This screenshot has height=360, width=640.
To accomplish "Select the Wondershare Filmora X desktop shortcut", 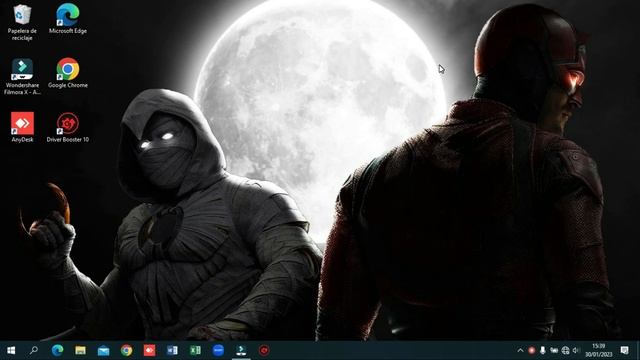I will (22, 77).
